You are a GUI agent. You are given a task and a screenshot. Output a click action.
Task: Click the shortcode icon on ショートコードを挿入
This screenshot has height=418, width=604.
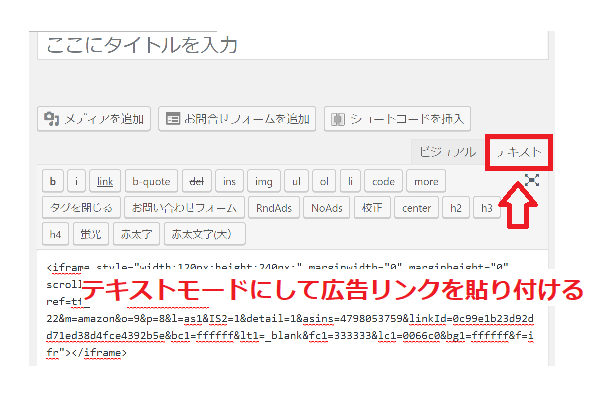pyautogui.click(x=338, y=119)
